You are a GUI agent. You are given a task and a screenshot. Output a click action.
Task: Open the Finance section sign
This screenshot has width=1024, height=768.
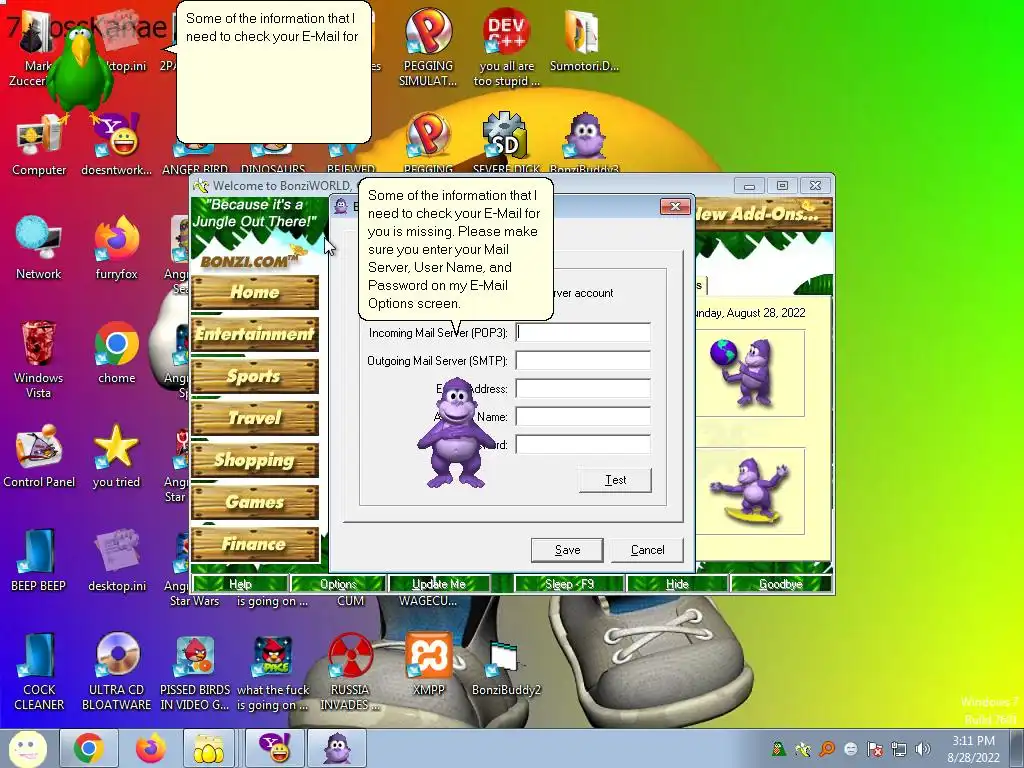255,544
